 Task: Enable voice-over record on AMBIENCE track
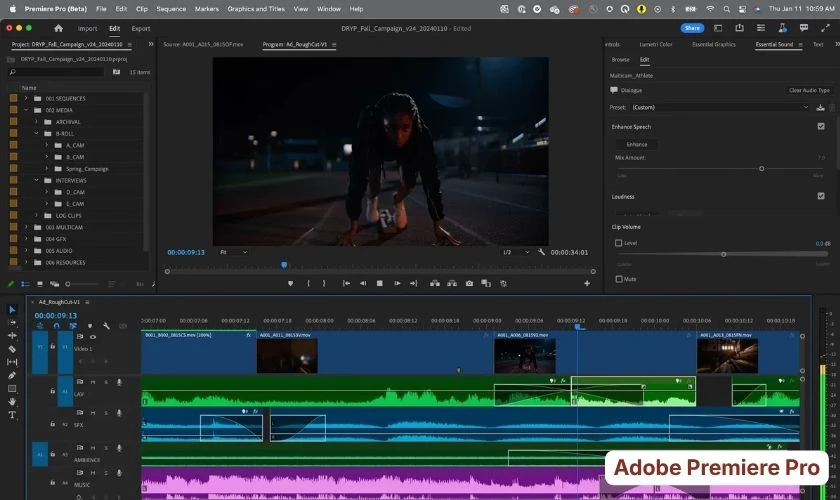[x=119, y=448]
